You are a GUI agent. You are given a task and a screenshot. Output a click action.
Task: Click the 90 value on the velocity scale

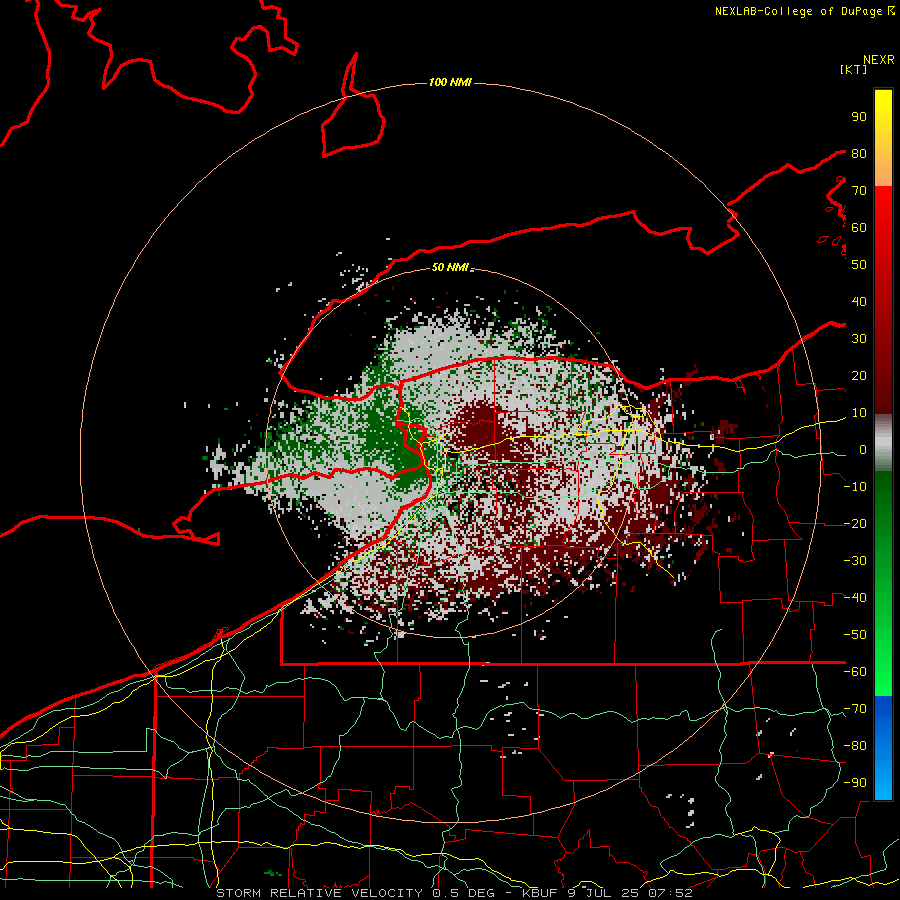click(859, 117)
